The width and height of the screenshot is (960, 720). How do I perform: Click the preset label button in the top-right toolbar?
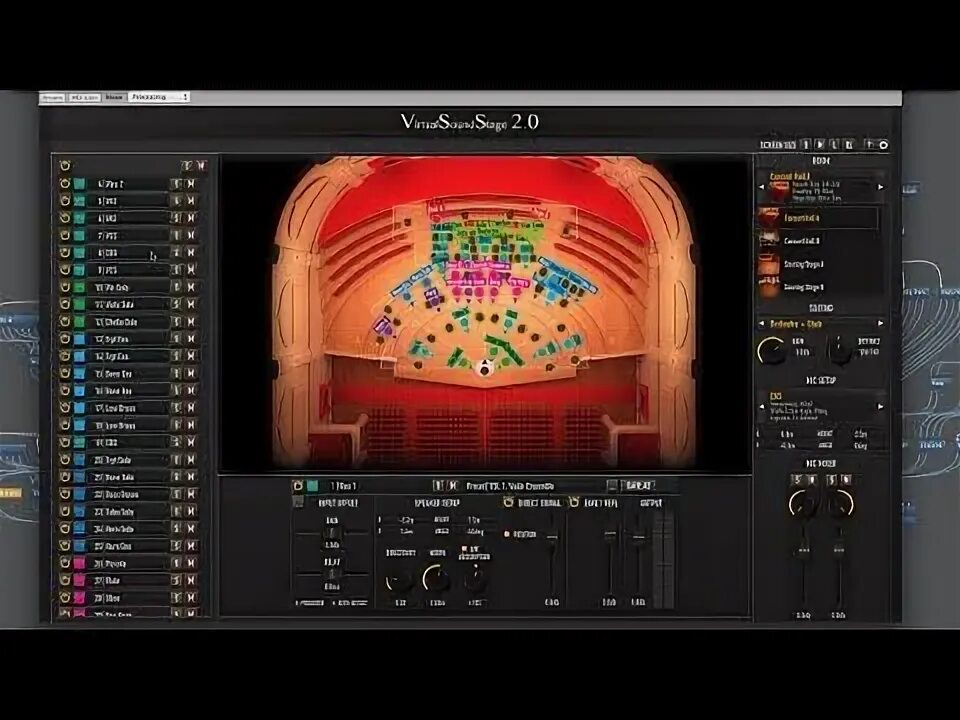point(778,144)
